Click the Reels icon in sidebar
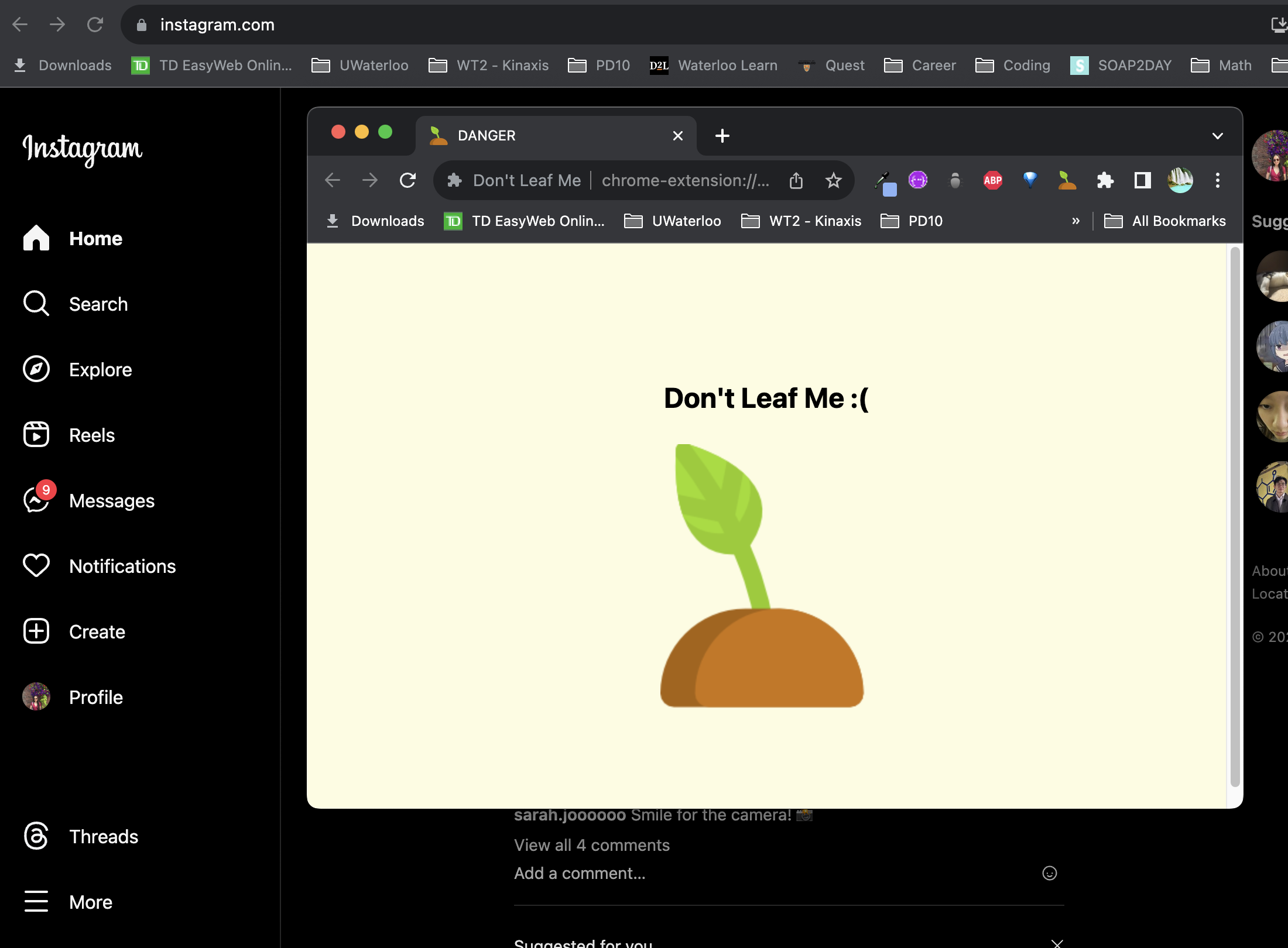This screenshot has width=1288, height=948. (36, 435)
